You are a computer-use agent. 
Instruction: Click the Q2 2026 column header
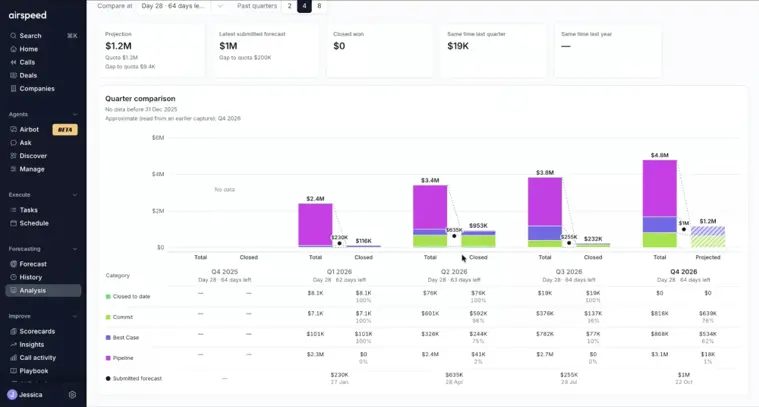(x=454, y=272)
